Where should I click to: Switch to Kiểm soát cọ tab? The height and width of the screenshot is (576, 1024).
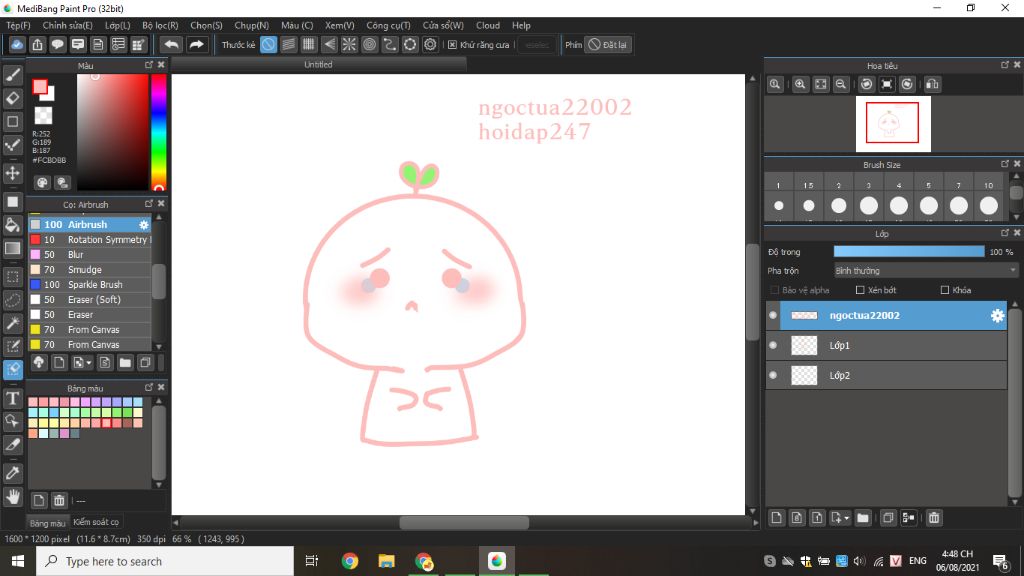coord(96,522)
